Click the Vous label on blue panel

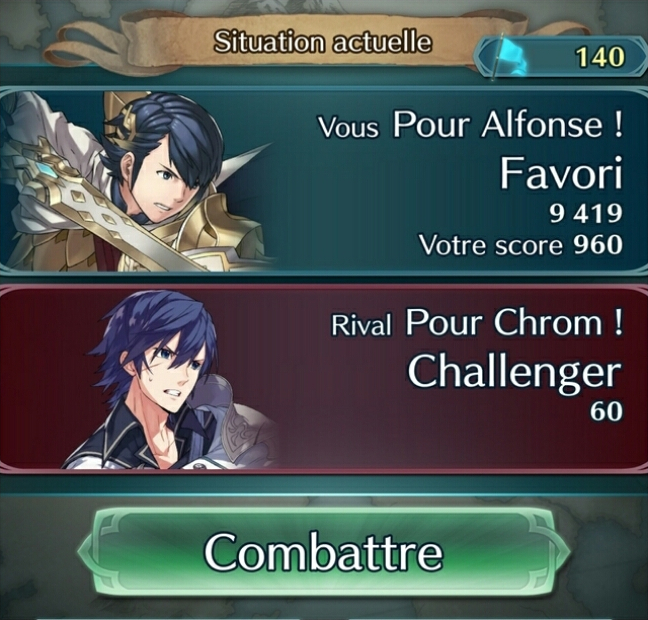tap(348, 128)
